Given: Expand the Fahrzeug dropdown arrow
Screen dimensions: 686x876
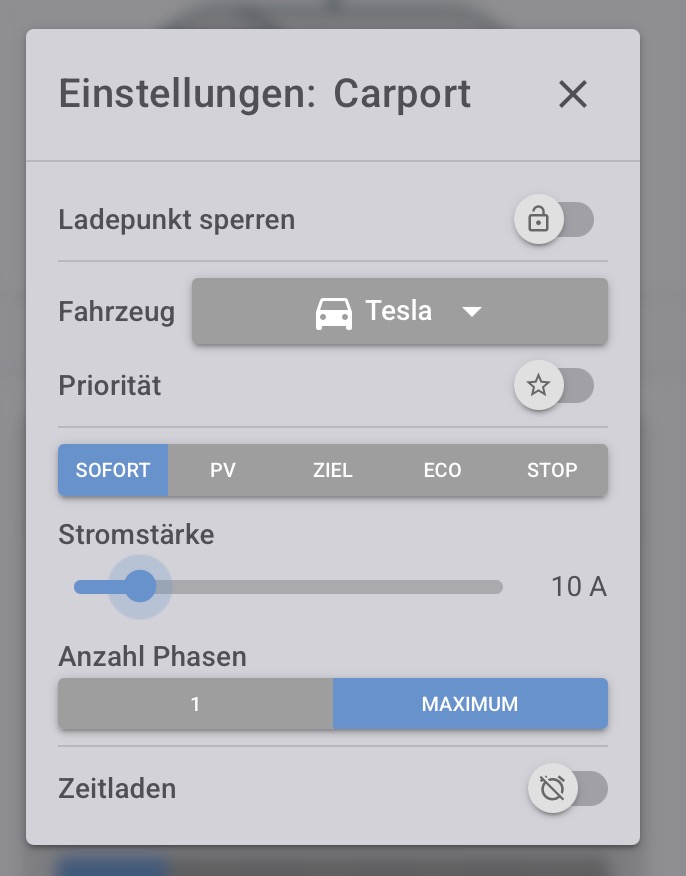Looking at the screenshot, I should (472, 312).
